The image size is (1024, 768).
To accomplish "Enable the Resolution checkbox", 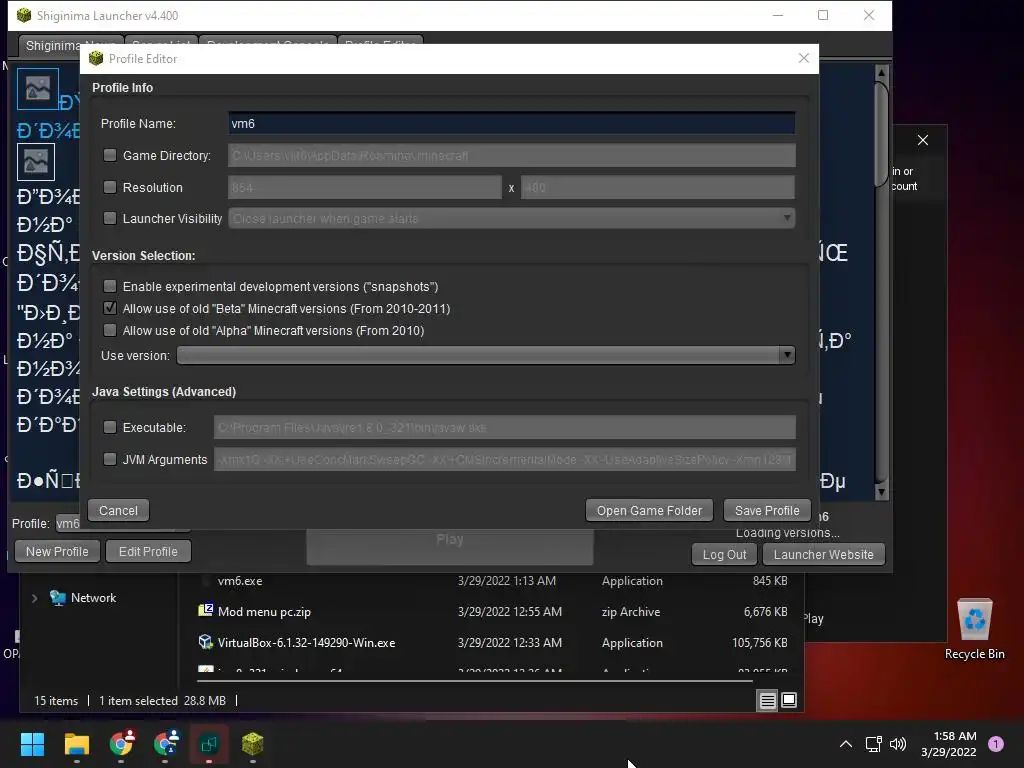I will click(x=110, y=187).
